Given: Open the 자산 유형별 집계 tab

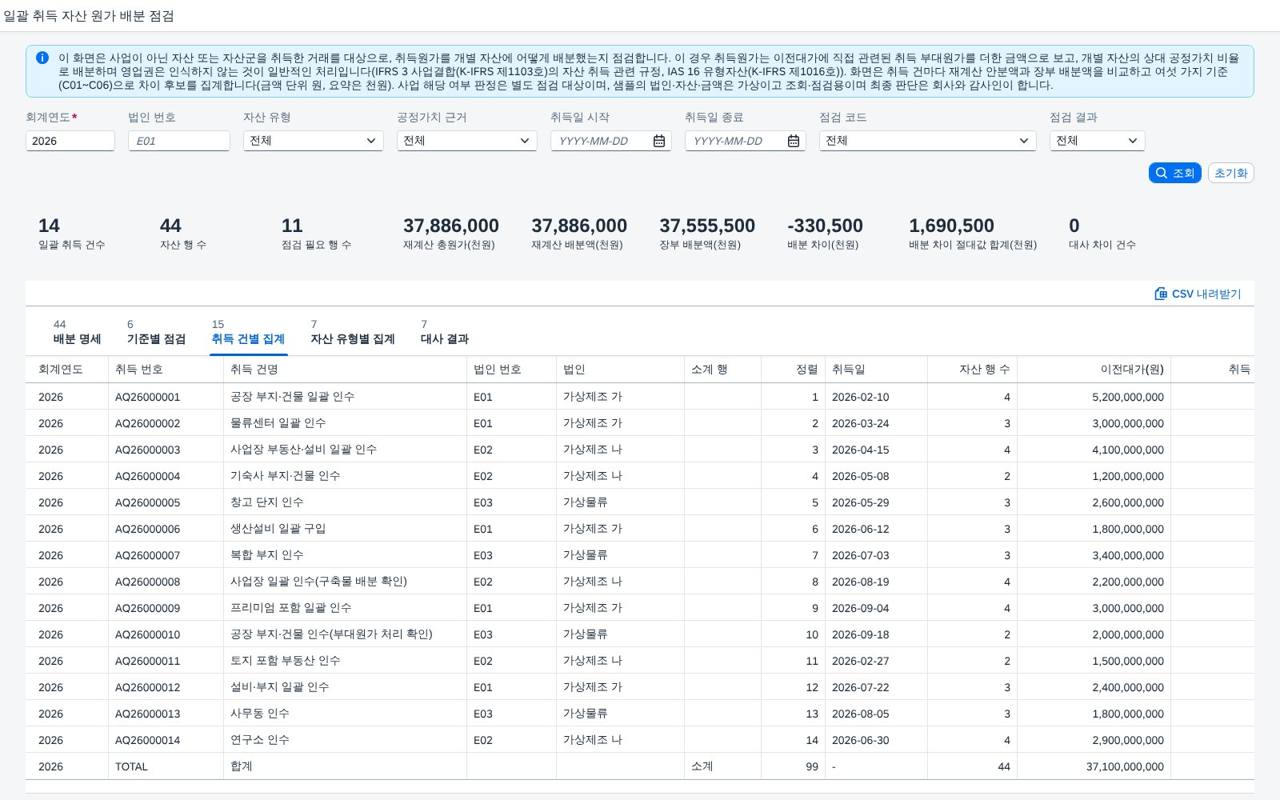Looking at the screenshot, I should [352, 332].
